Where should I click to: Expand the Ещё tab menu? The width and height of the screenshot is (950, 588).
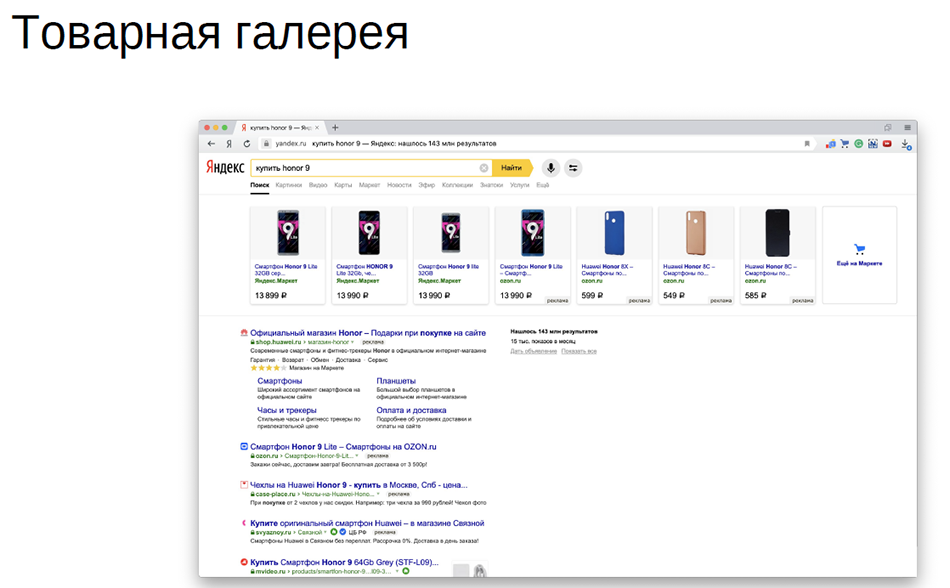coord(542,185)
